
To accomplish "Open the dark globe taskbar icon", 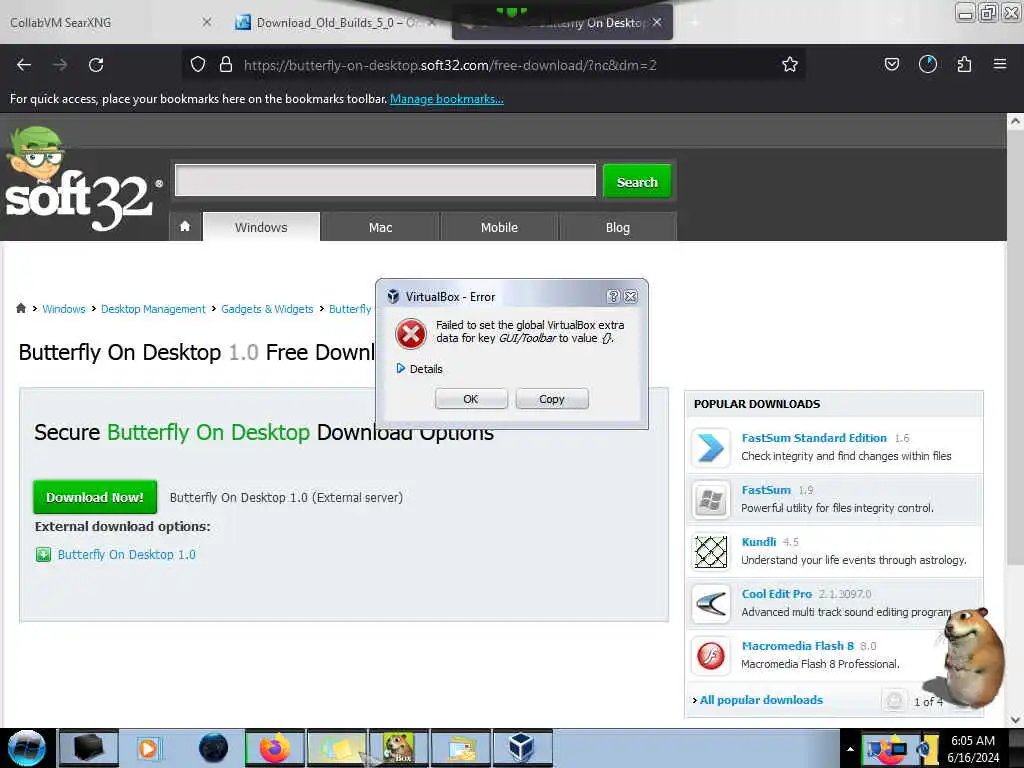I will tap(213, 748).
